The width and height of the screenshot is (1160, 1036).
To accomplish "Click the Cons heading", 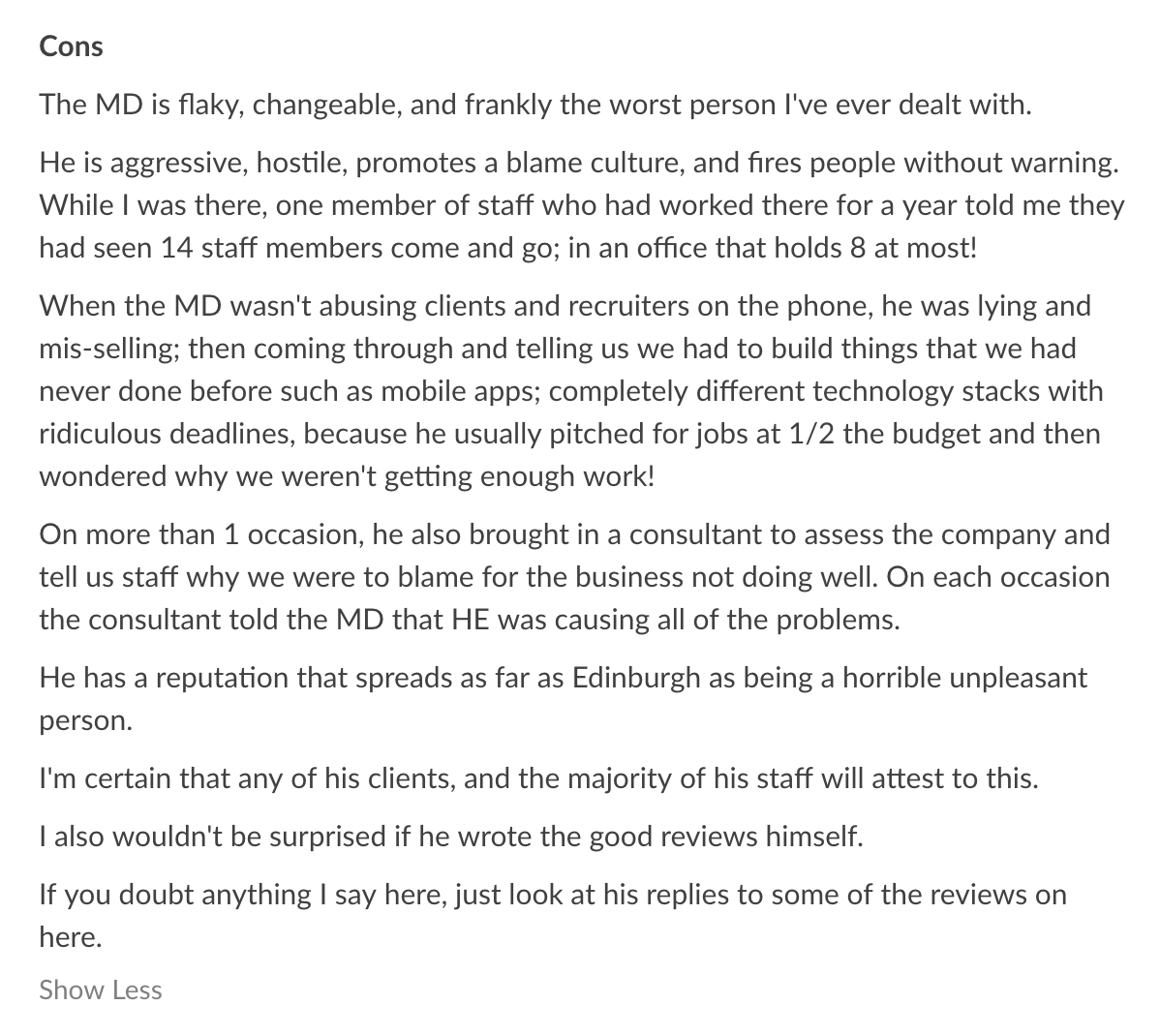I will coord(71,46).
